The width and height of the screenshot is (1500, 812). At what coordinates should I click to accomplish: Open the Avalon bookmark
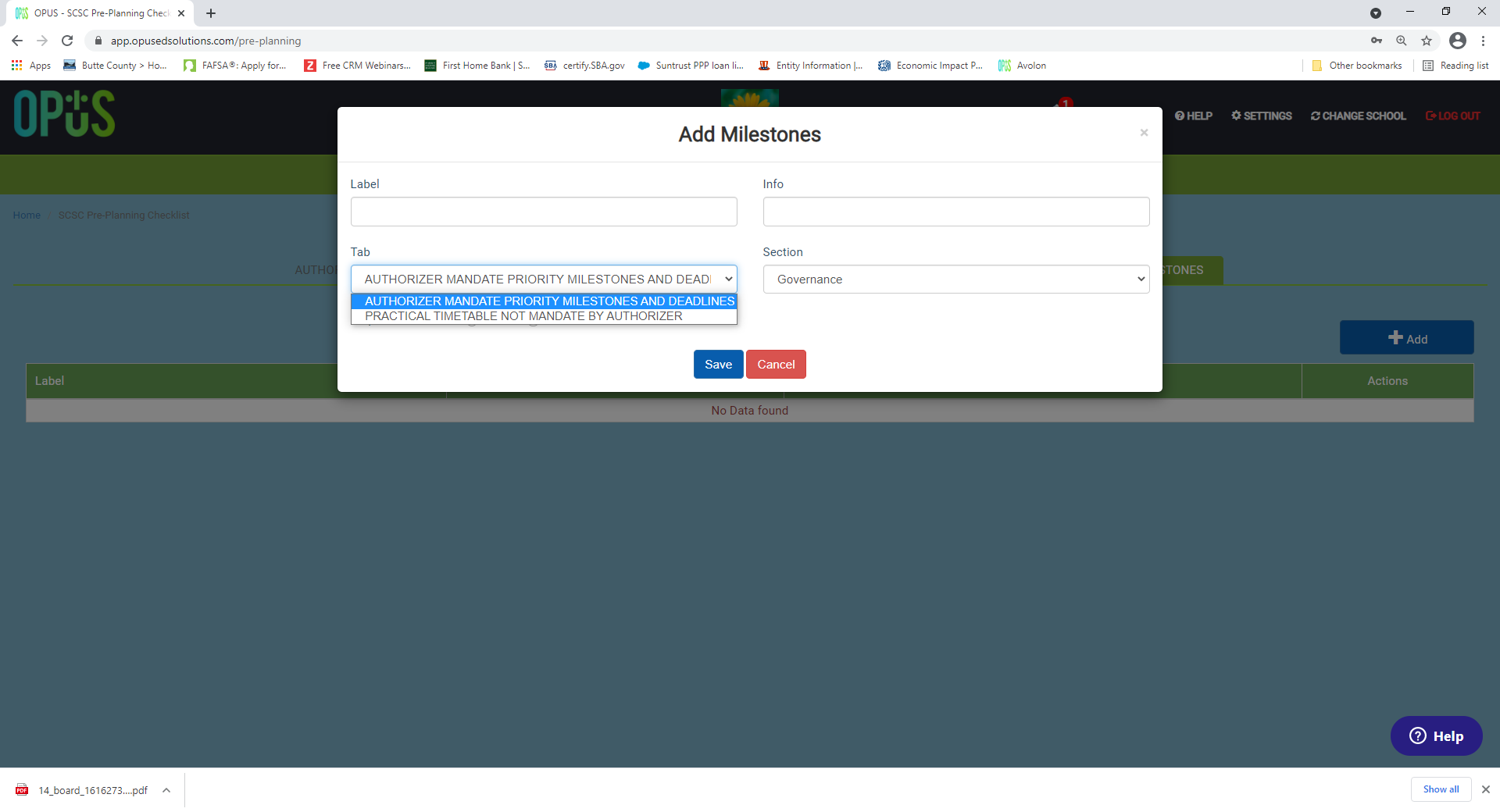coord(1023,66)
